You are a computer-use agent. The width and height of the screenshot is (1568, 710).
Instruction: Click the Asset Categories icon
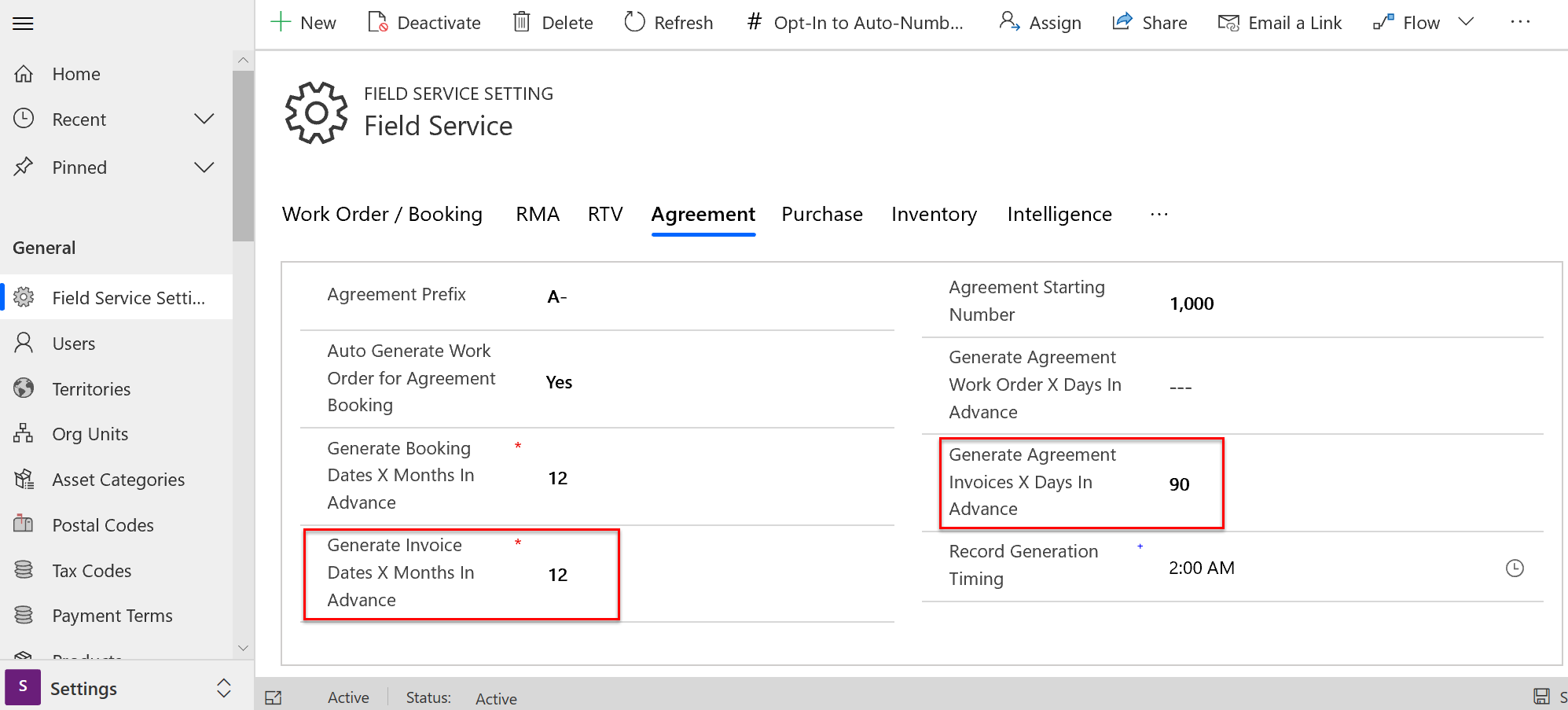tap(24, 479)
